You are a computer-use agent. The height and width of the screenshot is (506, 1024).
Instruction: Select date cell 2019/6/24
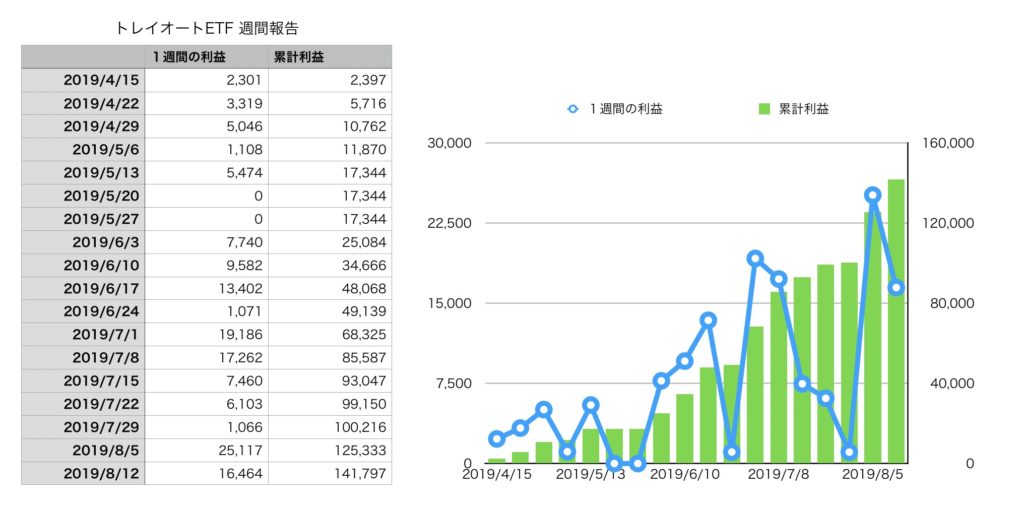pos(83,311)
